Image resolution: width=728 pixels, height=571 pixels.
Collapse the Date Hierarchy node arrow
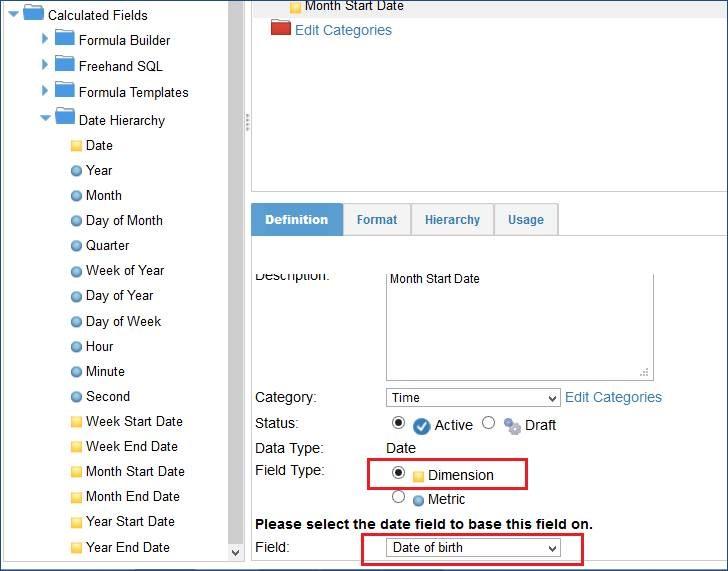[x=45, y=118]
